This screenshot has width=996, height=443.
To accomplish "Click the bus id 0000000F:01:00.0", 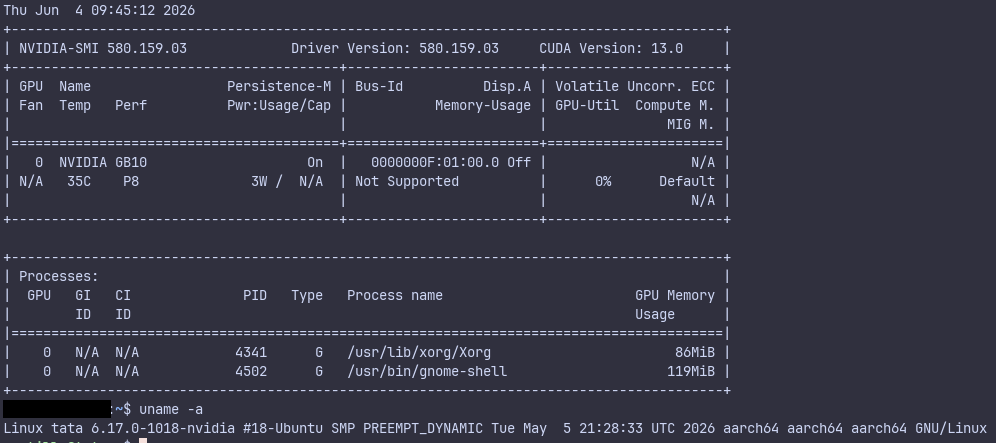I will point(435,163).
